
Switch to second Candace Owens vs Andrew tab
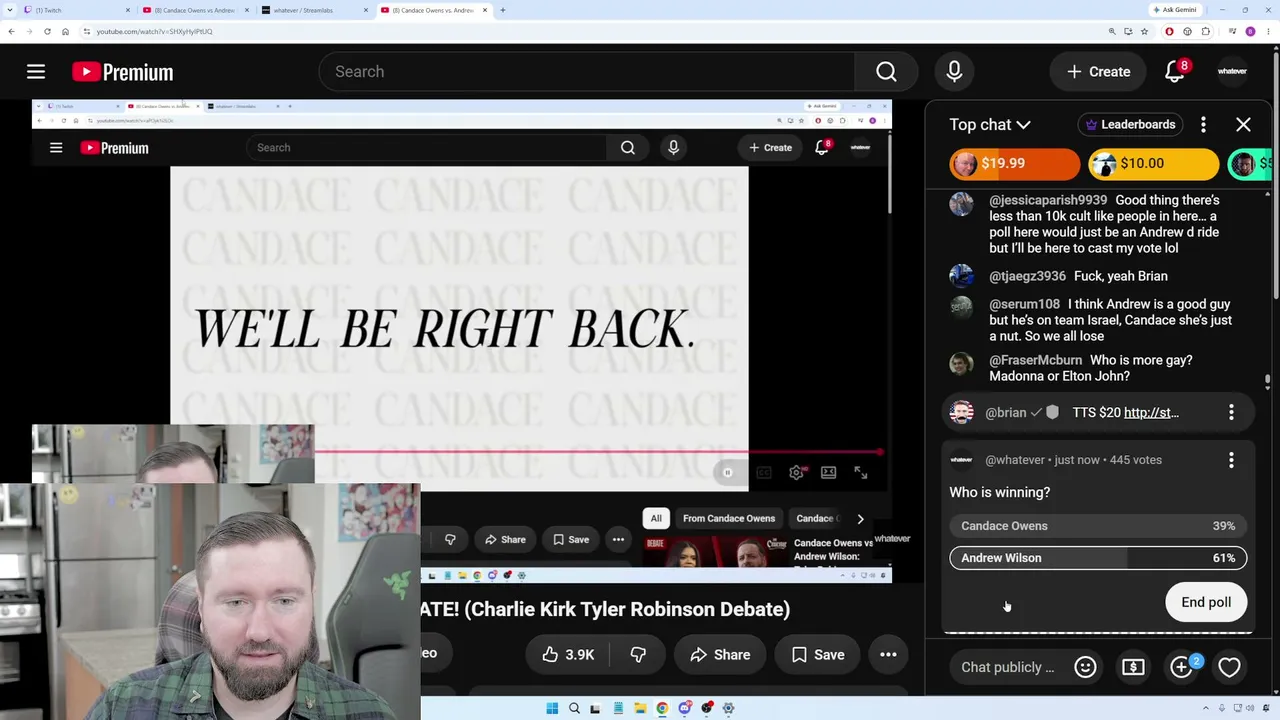click(x=433, y=10)
